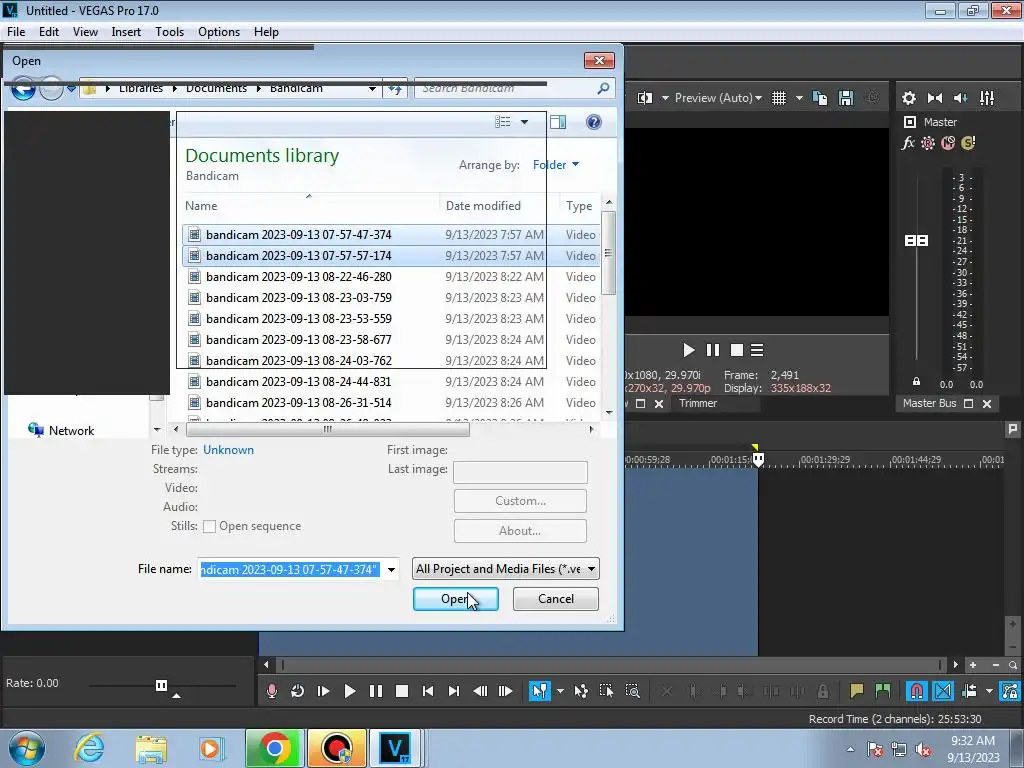Toggle Auto Ripple button

pos(969,691)
